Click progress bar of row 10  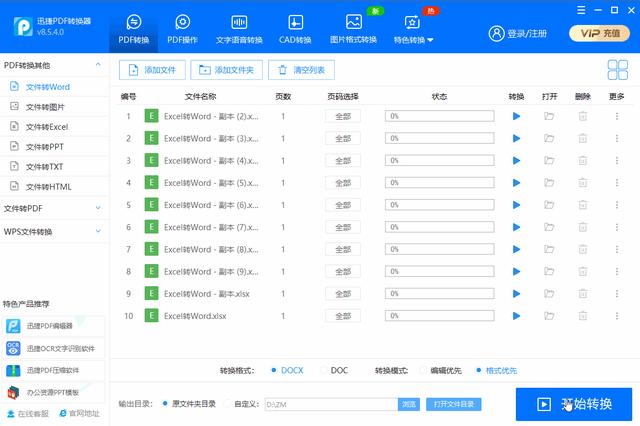[x=440, y=316]
